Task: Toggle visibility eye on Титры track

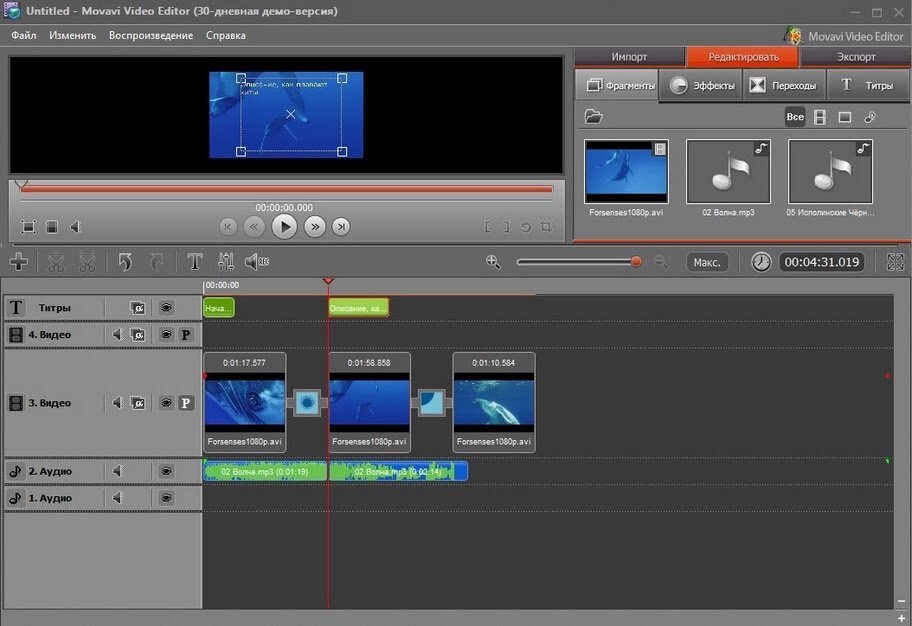Action: pyautogui.click(x=166, y=307)
